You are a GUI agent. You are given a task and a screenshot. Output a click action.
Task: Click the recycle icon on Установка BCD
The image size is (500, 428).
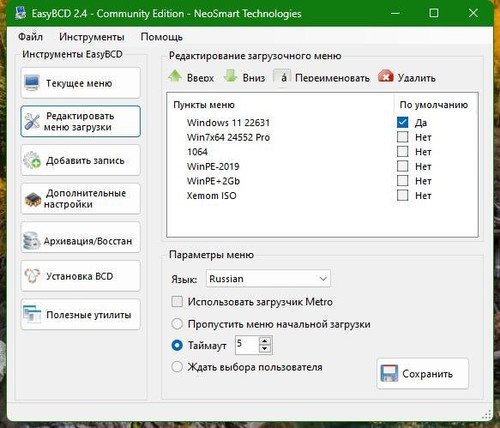(32, 276)
